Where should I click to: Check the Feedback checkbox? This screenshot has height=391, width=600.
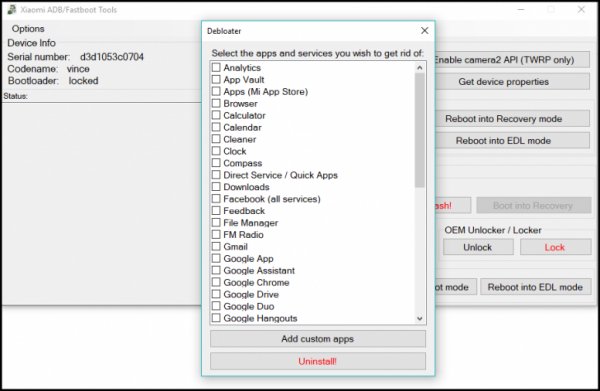216,210
